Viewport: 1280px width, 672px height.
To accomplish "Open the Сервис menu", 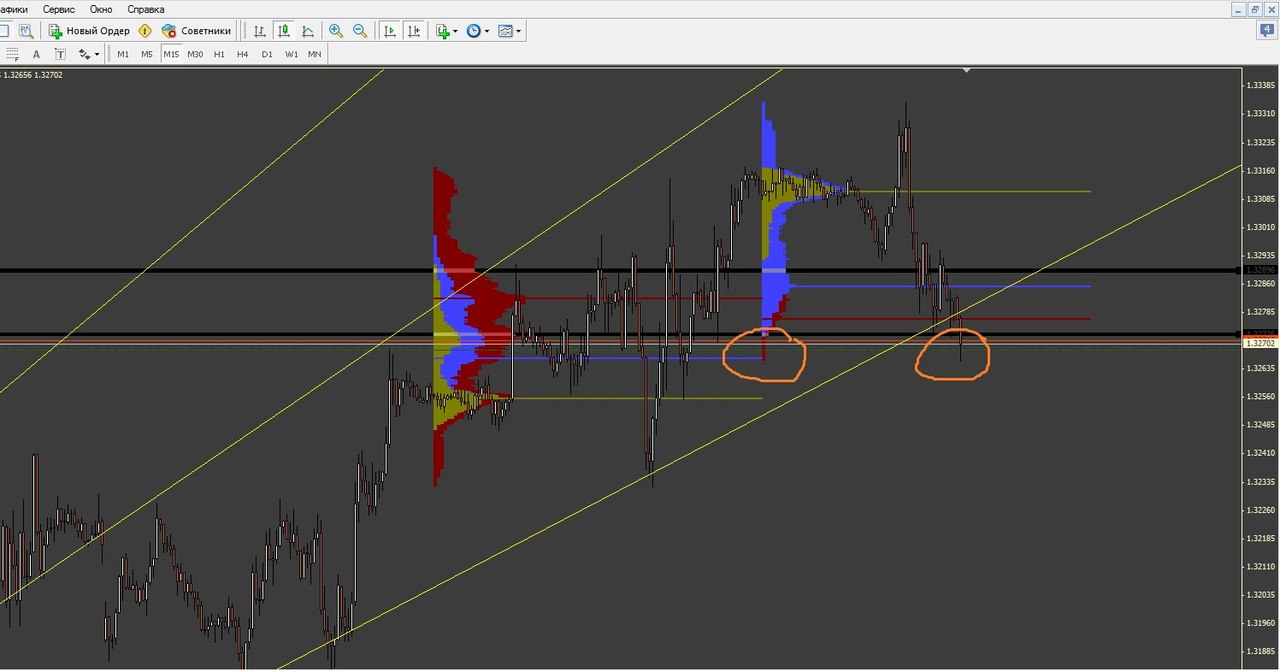I will point(59,9).
